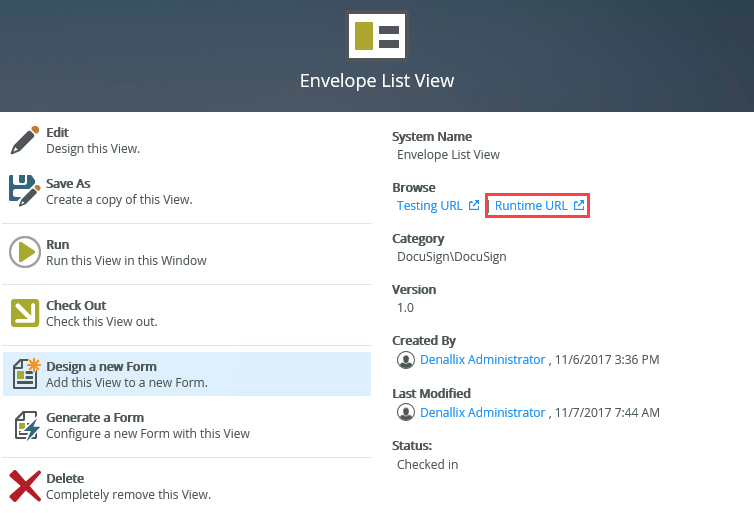Viewport: 754px width, 513px height.
Task: Click the Generate a Form icon
Action: click(x=24, y=425)
